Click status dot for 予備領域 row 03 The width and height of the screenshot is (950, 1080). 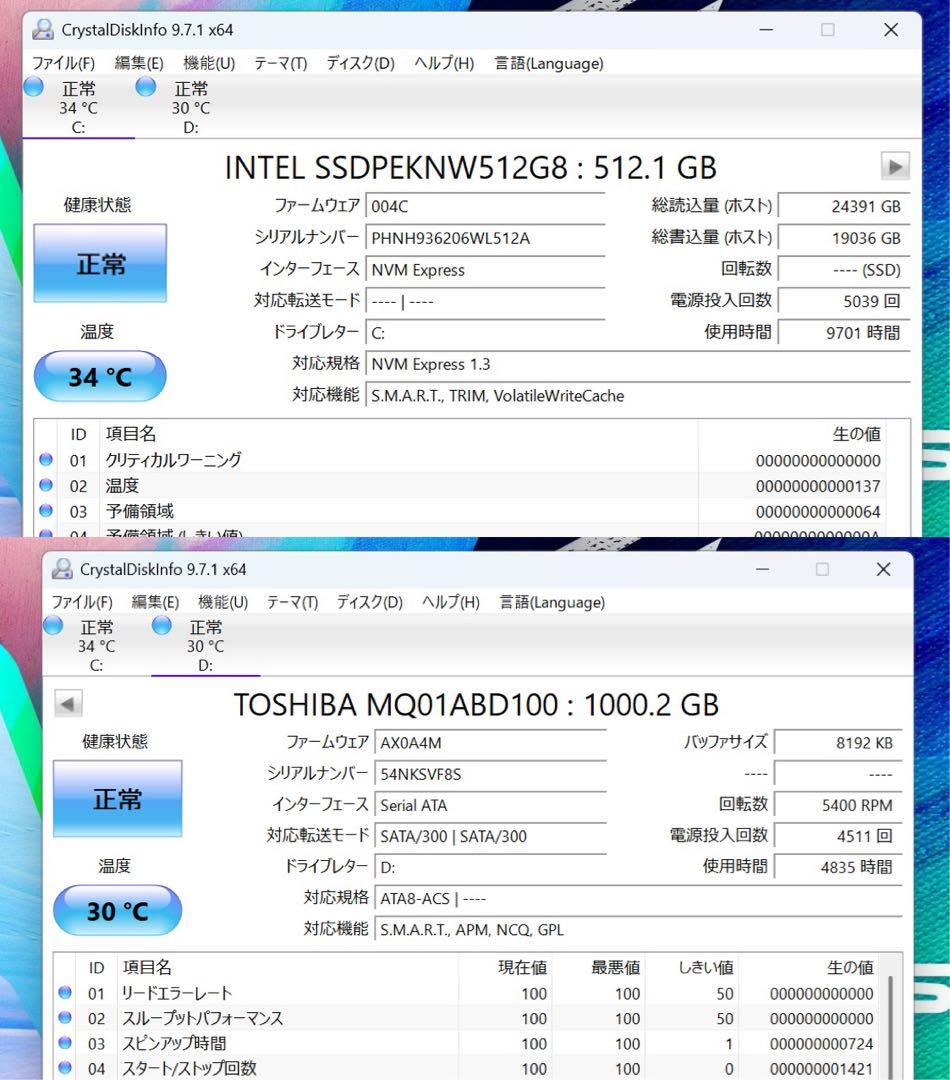pos(46,510)
